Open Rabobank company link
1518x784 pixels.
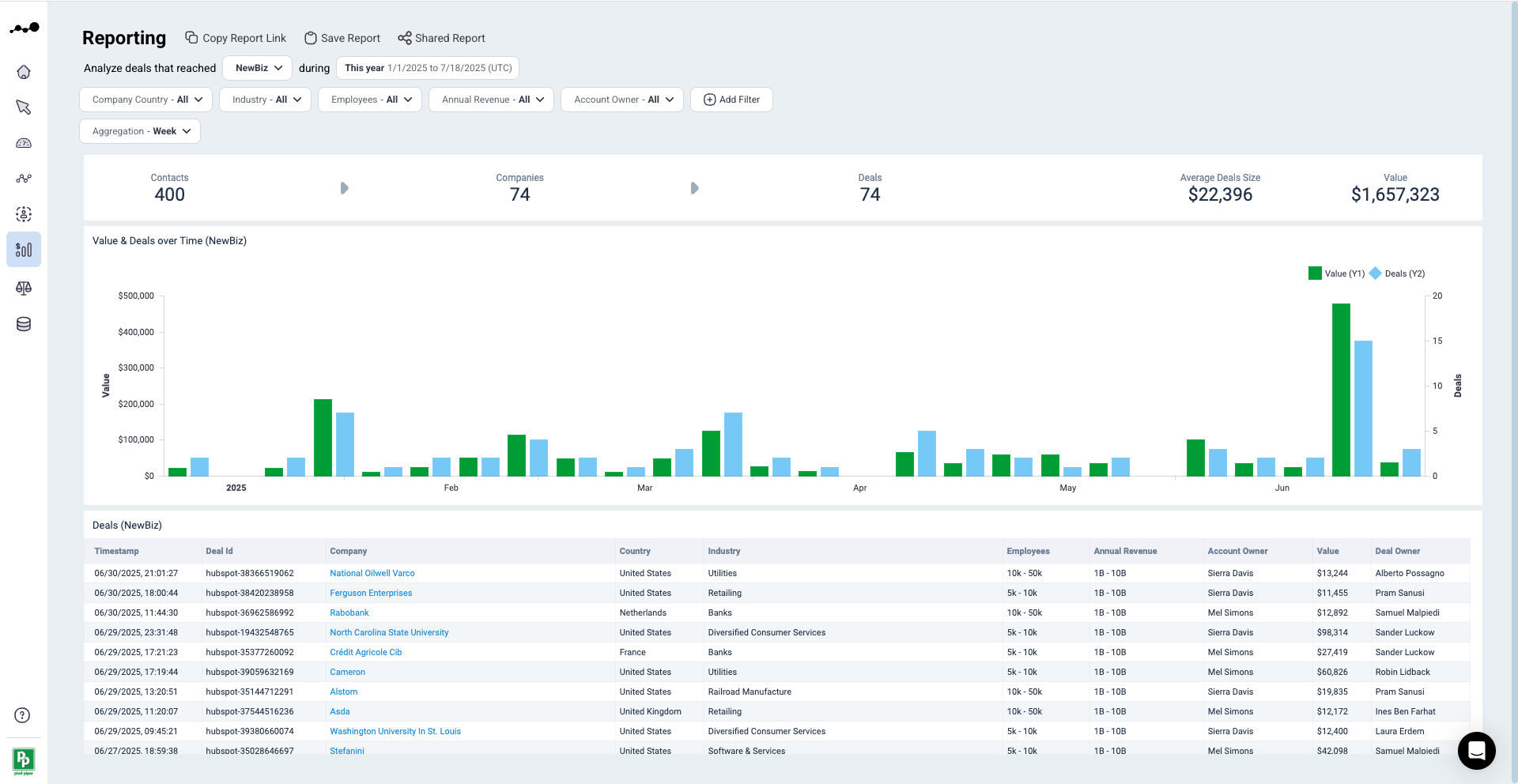pyautogui.click(x=349, y=612)
